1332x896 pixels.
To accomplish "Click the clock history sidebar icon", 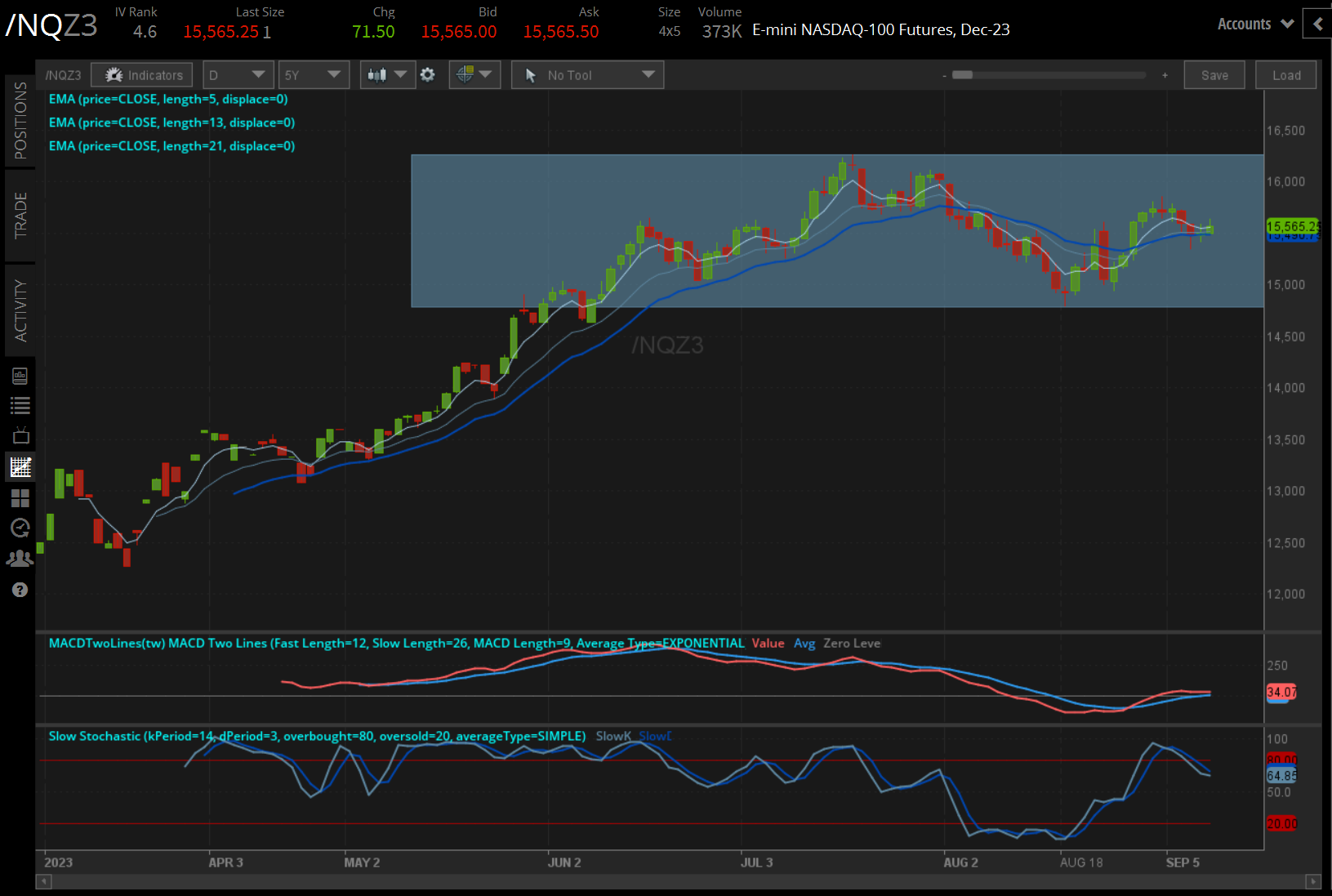I will [20, 528].
